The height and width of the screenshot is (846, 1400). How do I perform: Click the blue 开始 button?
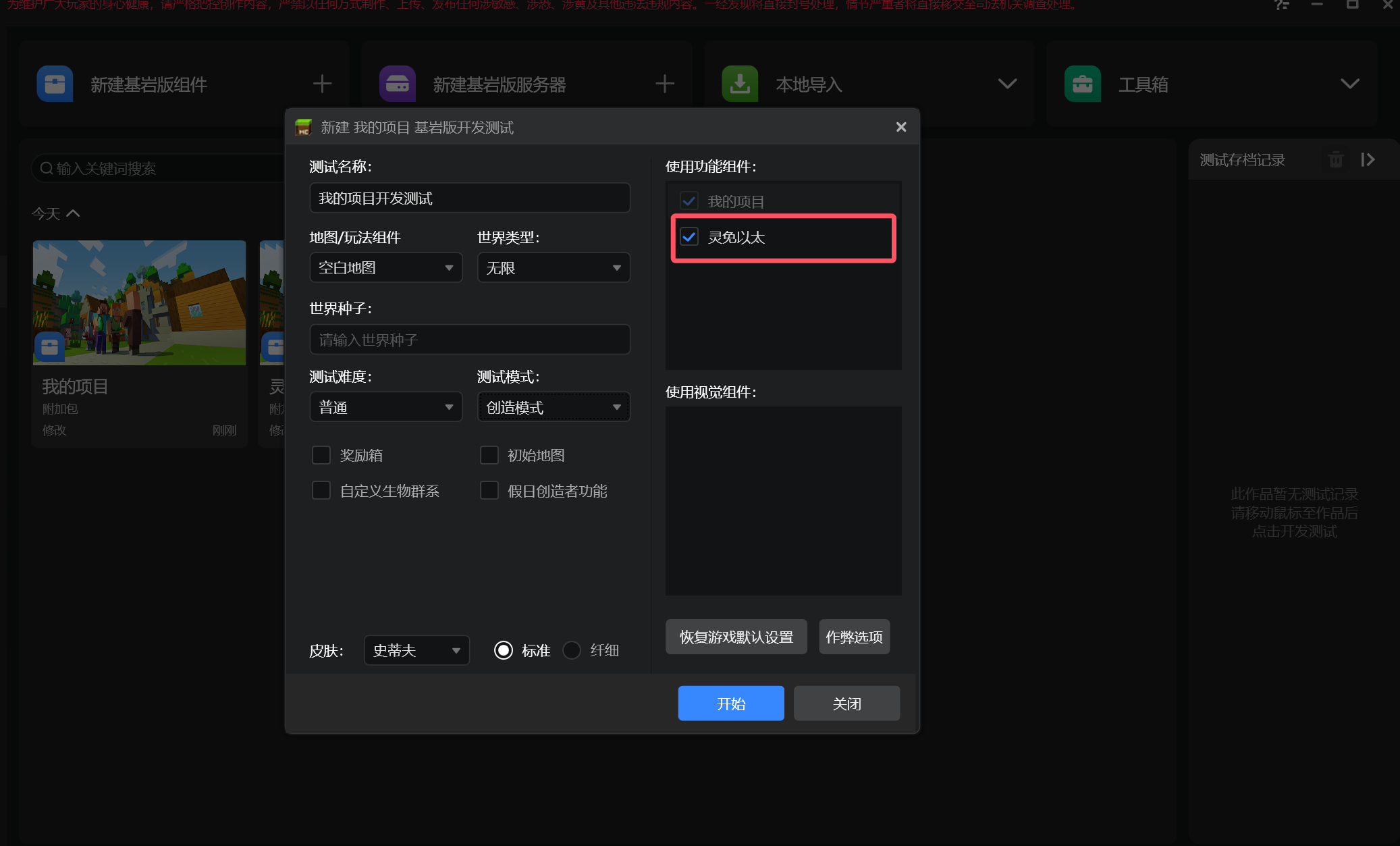[731, 704]
